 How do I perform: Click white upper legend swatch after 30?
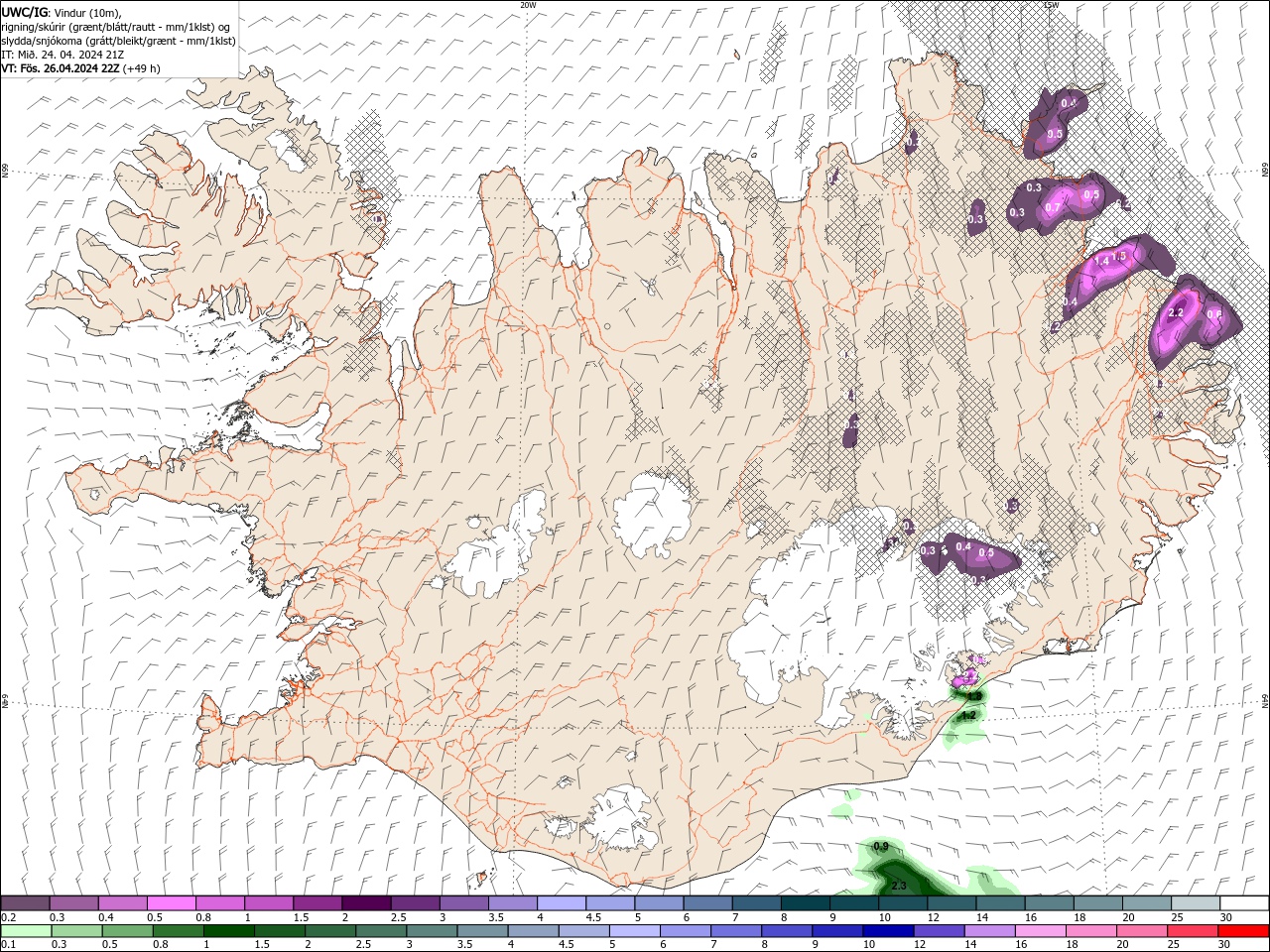click(x=1244, y=903)
